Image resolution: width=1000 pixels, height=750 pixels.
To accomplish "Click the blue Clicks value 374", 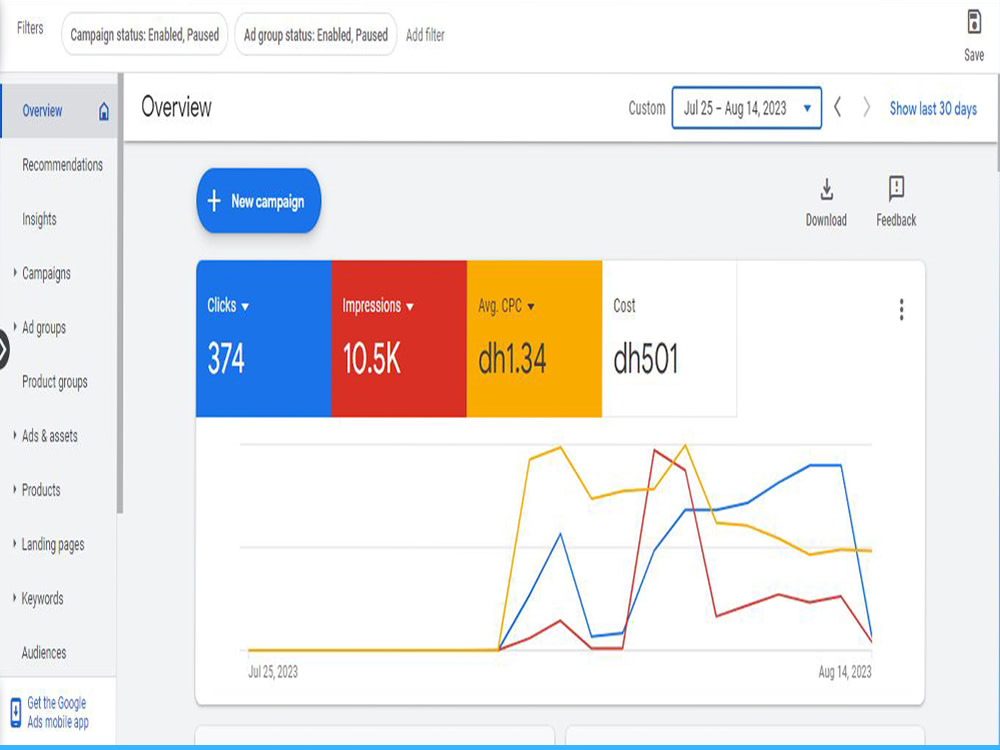I will coord(226,358).
